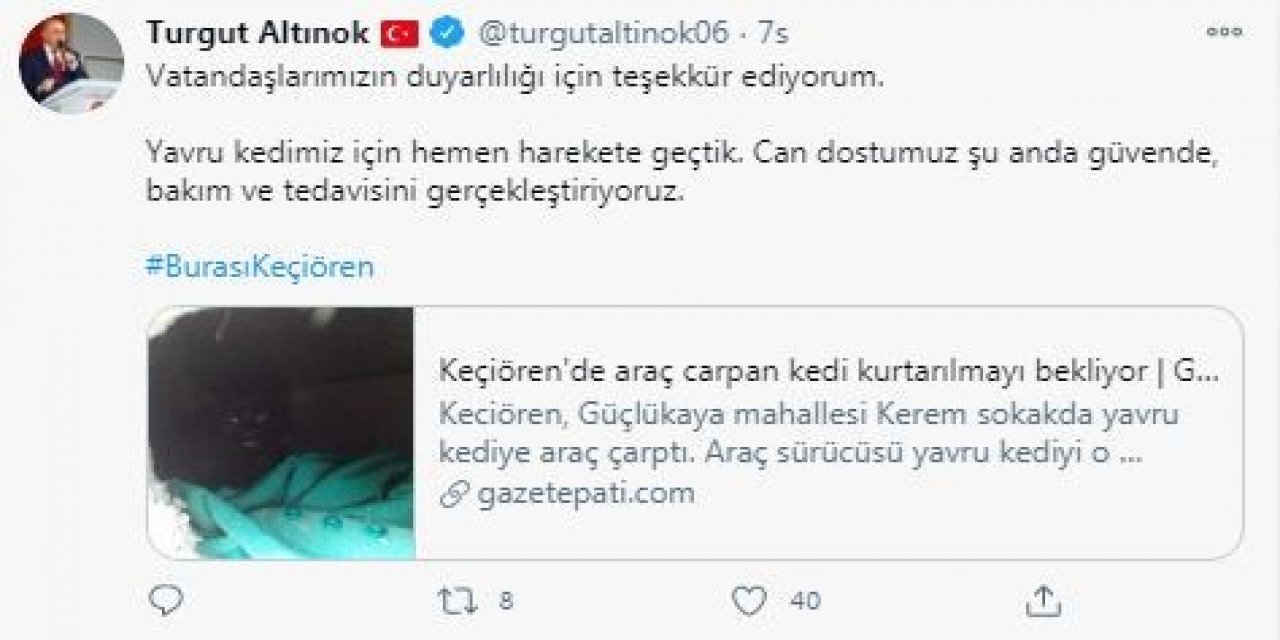Viewport: 1280px width, 640px height.
Task: Open the three-dot more options menu
Action: tap(1225, 33)
